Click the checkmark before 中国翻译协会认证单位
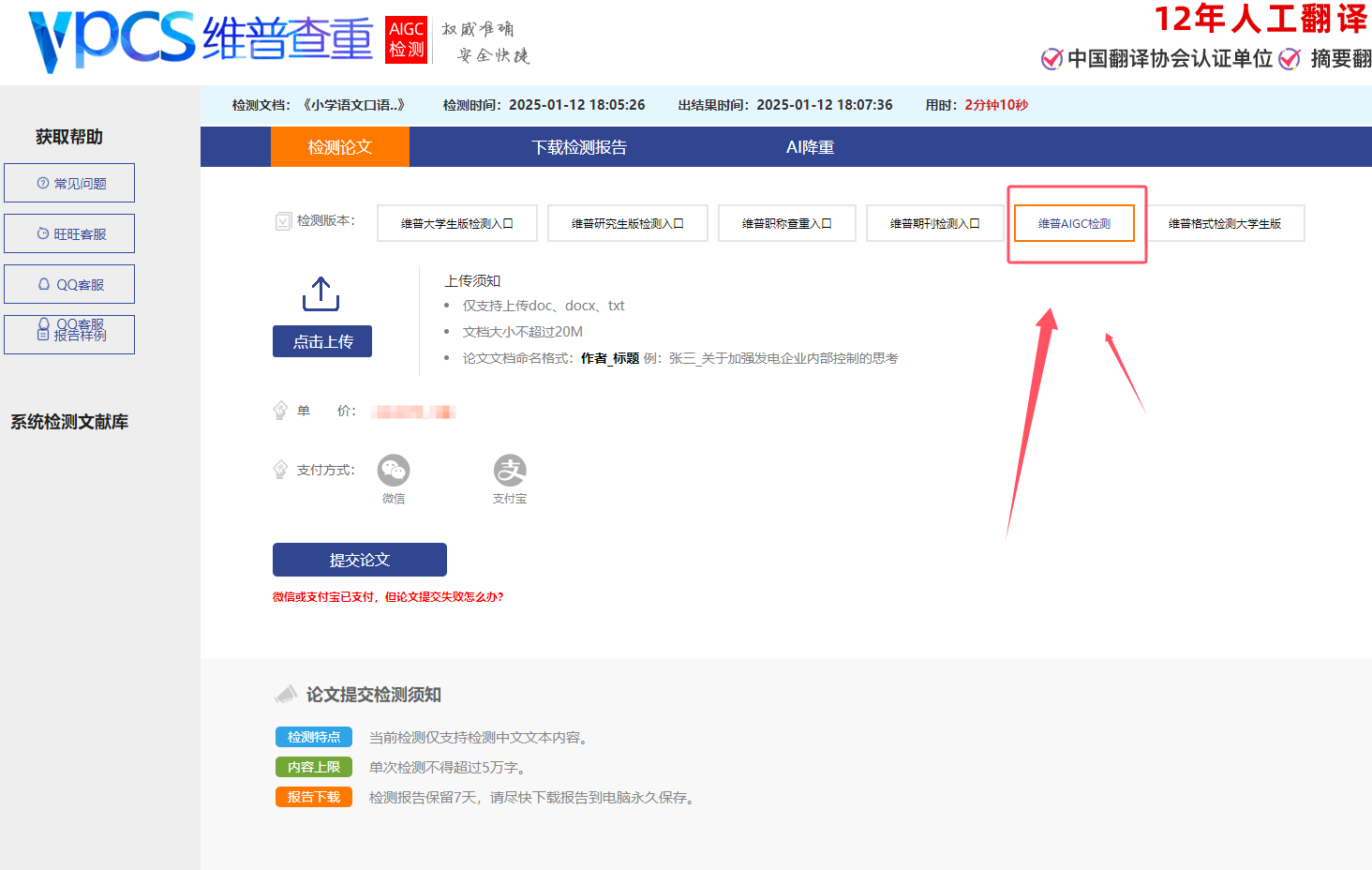The height and width of the screenshot is (870, 1372). 1051,59
